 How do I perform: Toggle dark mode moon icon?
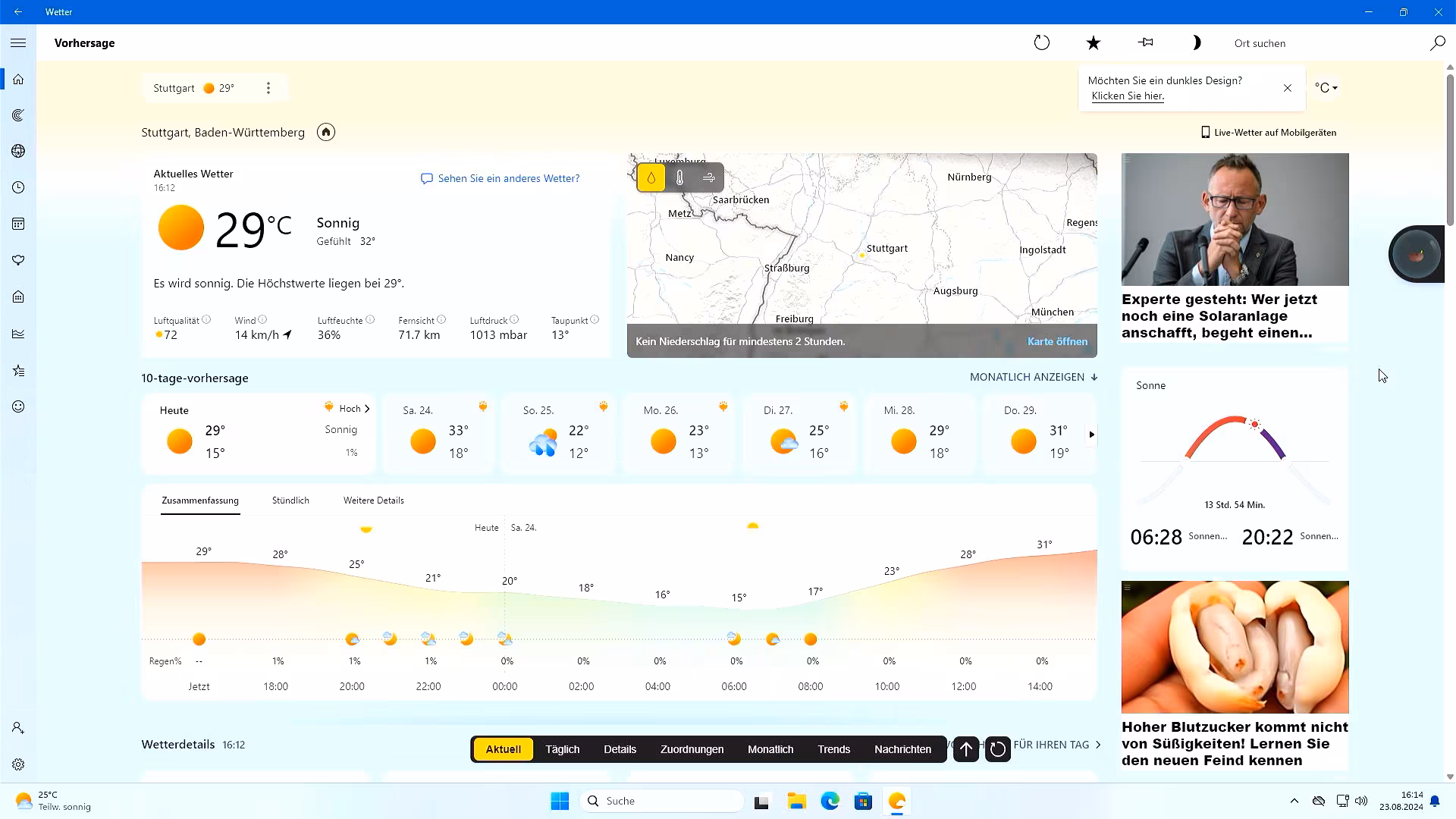[1196, 43]
